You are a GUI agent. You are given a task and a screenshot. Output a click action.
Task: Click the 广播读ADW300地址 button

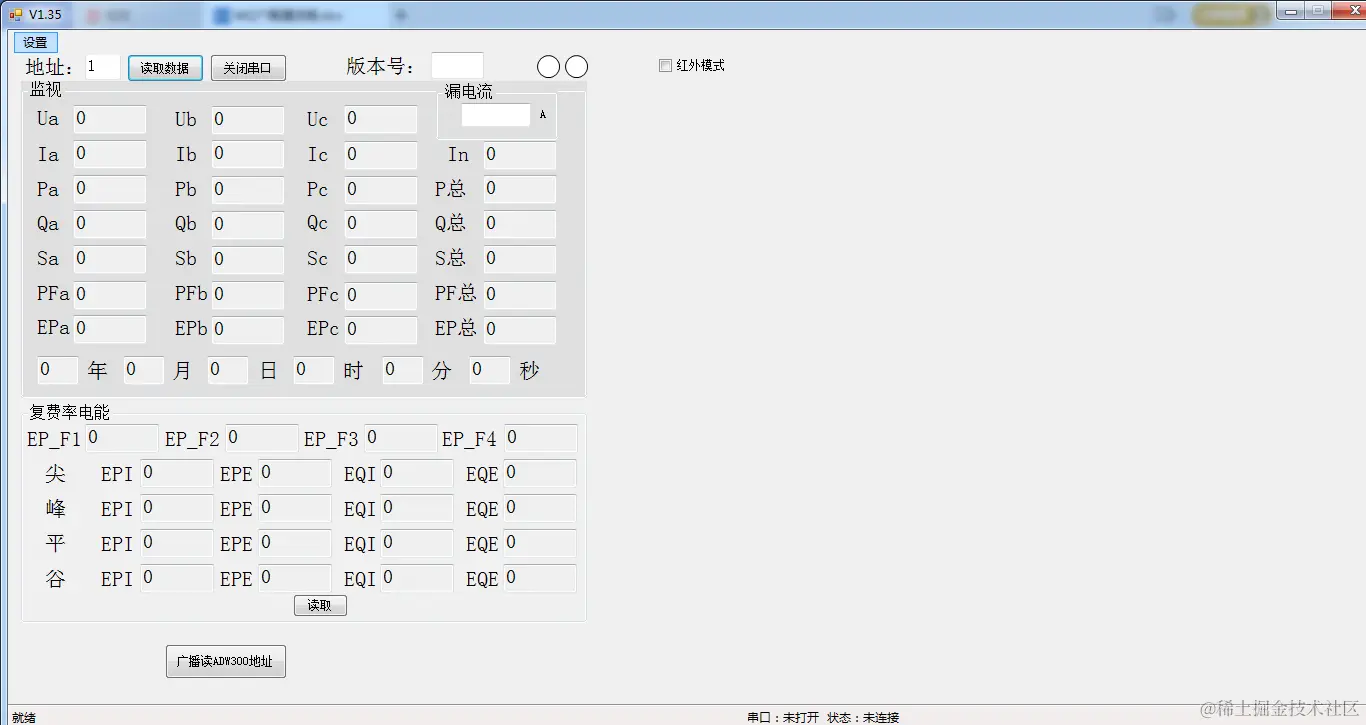(x=226, y=661)
